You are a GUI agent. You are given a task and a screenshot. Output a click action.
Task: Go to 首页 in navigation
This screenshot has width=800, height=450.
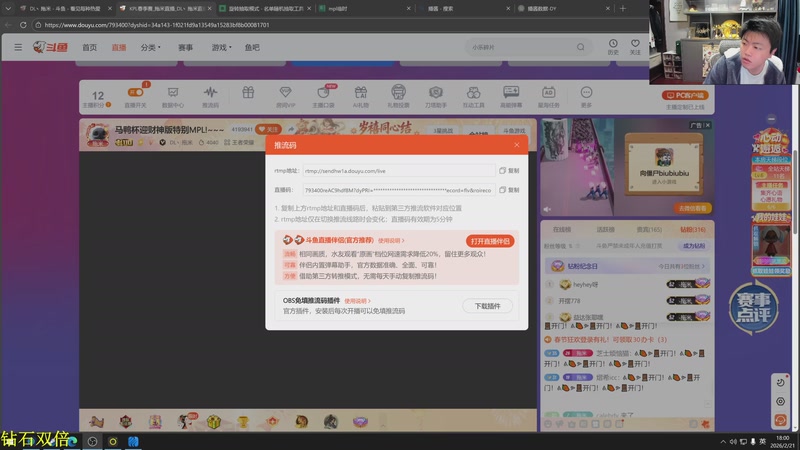[x=89, y=47]
